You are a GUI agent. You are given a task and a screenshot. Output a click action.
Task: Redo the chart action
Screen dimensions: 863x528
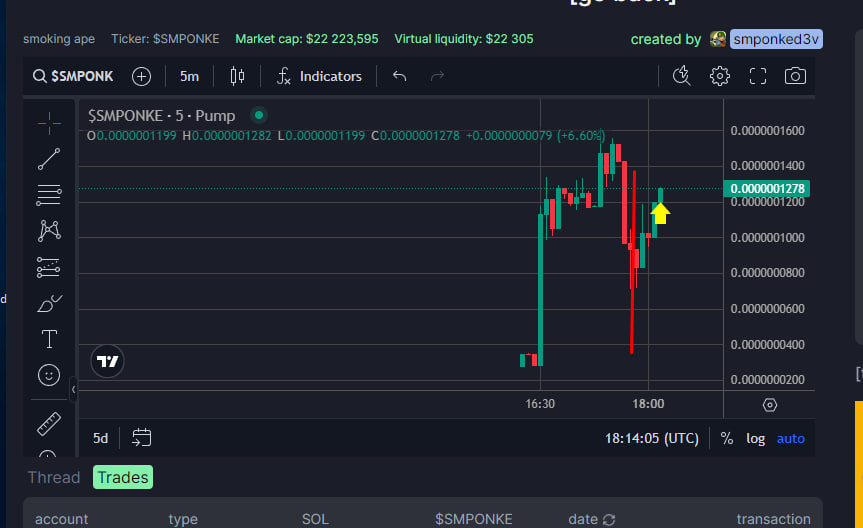tap(437, 76)
